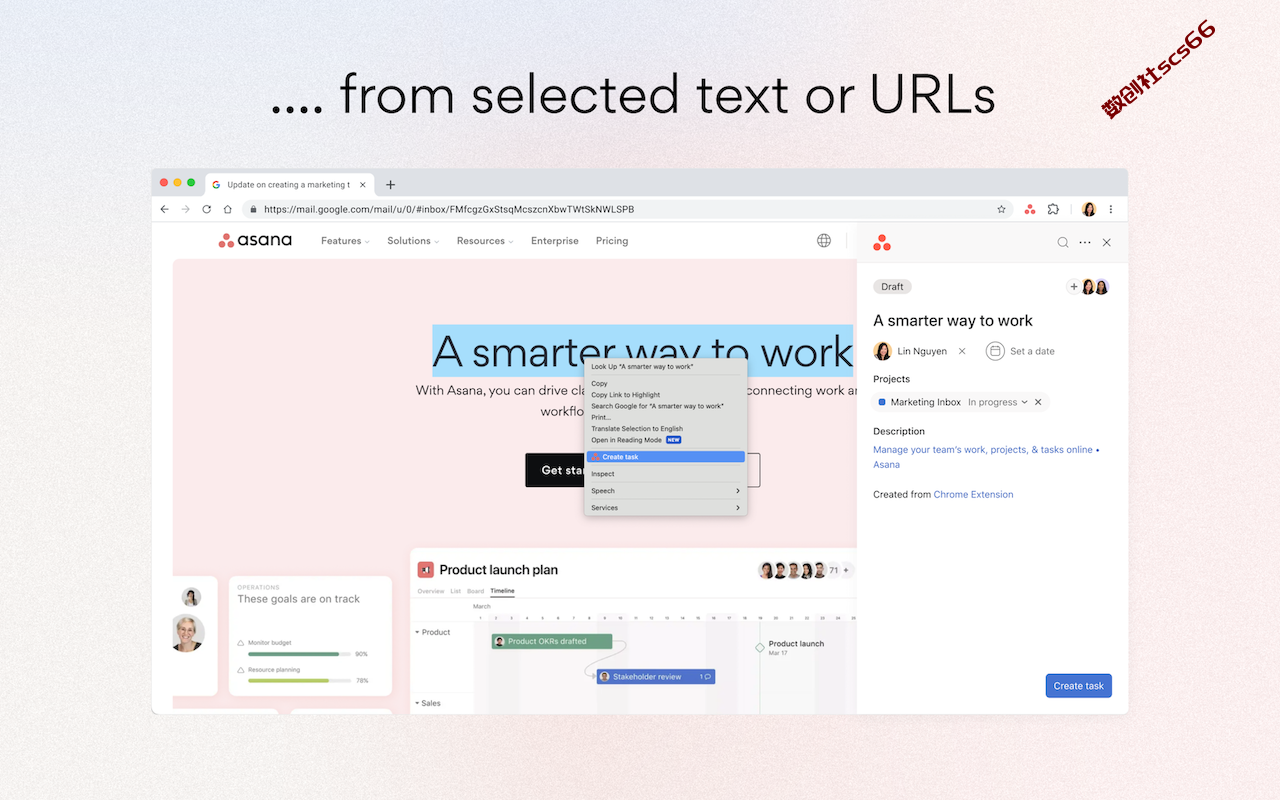
Task: Click the Product launch plan project icon
Action: [426, 569]
